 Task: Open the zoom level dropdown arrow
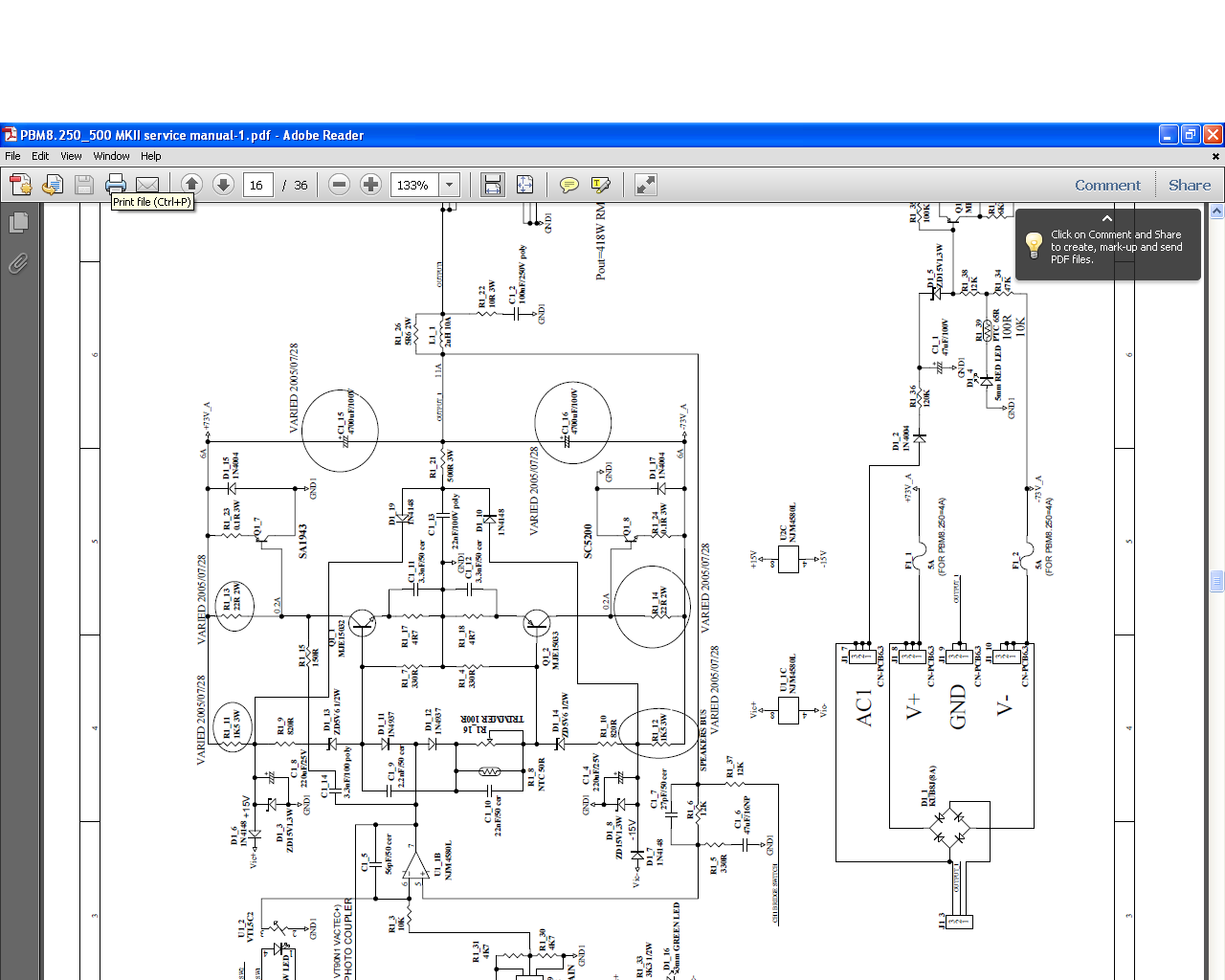tap(449, 185)
